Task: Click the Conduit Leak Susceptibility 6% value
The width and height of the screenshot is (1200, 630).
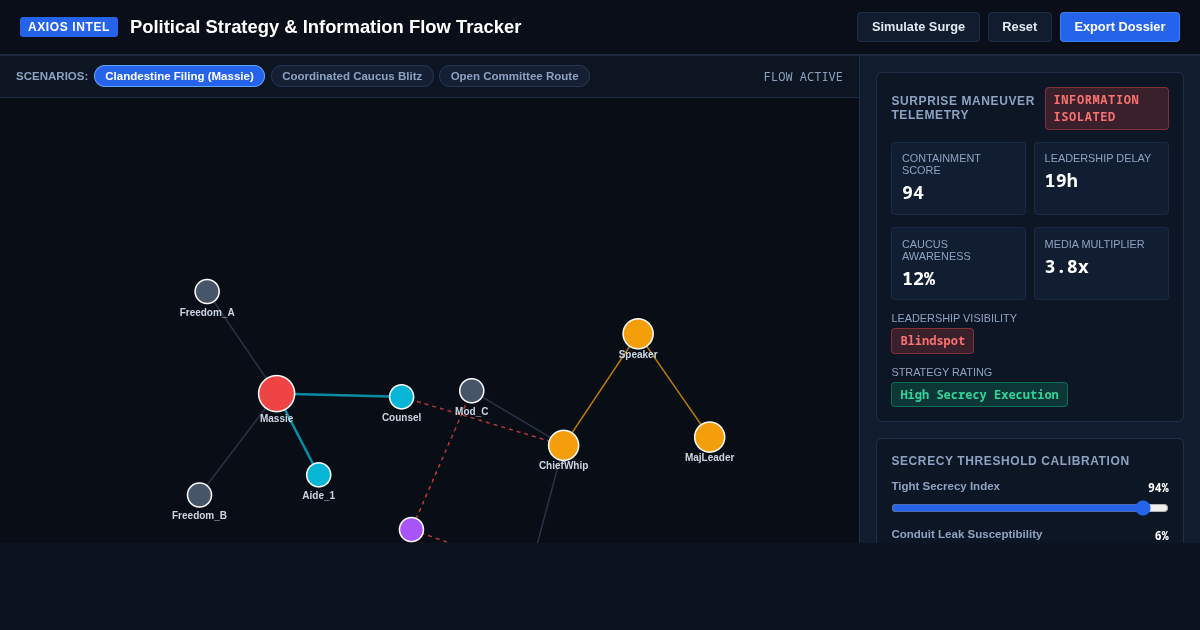Action: click(1162, 536)
